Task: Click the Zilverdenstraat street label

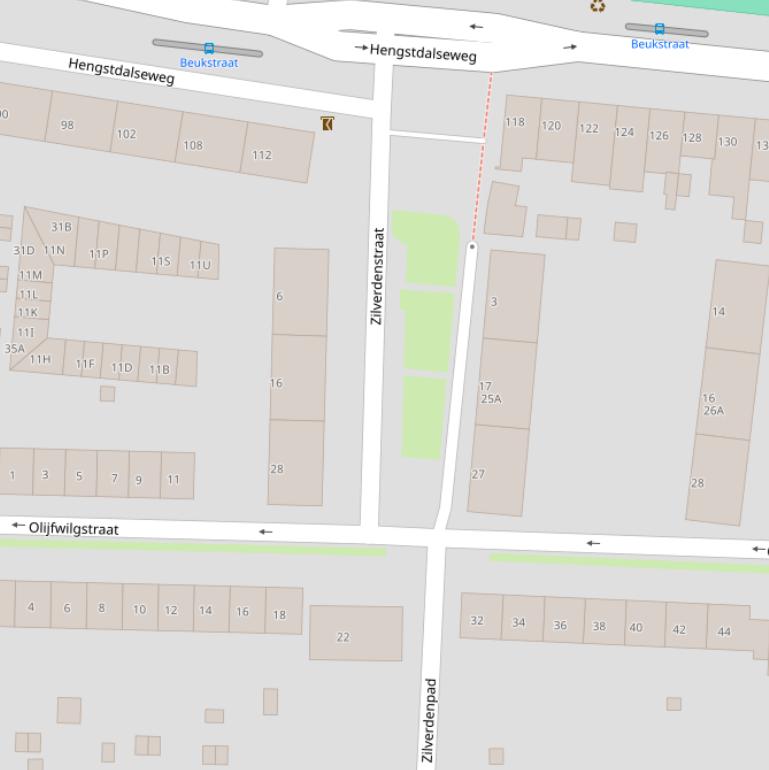Action: click(377, 275)
